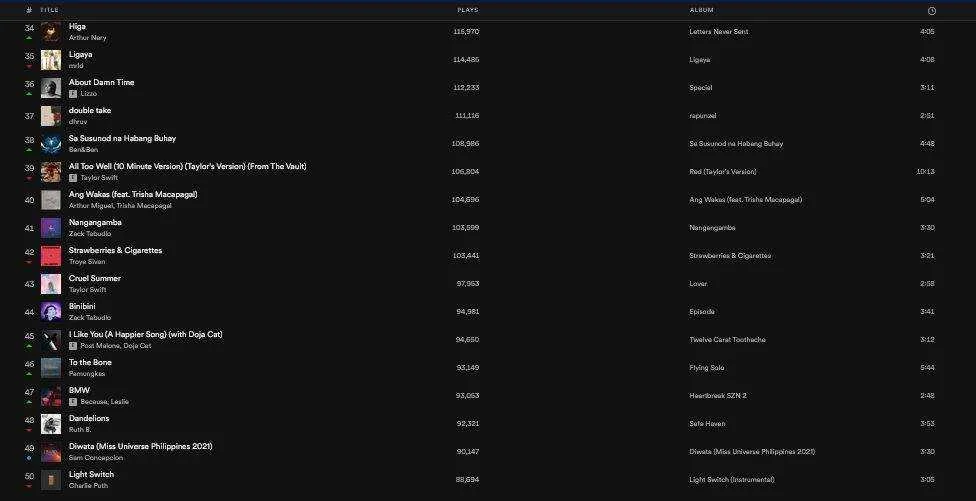Screen dimensions: 976x501
Task: Click green up arrow under rank 34
Action: (29, 38)
